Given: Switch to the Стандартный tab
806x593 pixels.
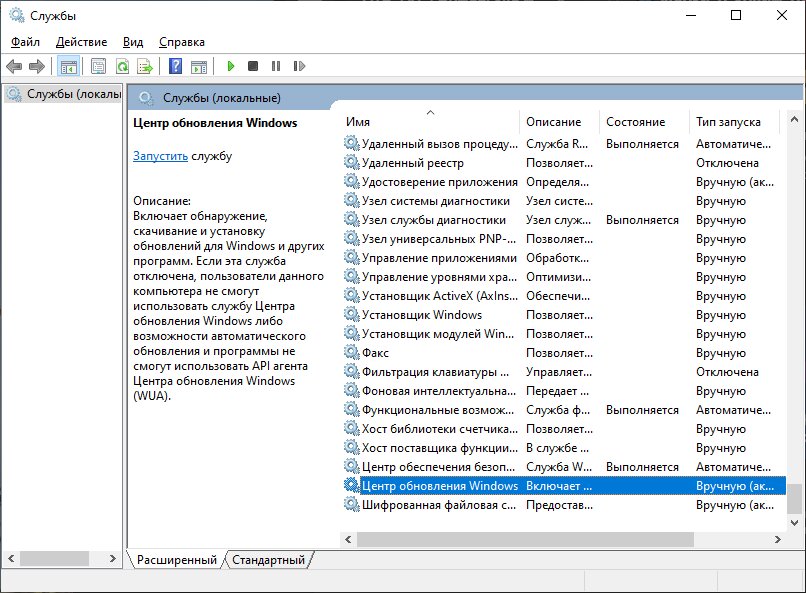Looking at the screenshot, I should tap(268, 560).
